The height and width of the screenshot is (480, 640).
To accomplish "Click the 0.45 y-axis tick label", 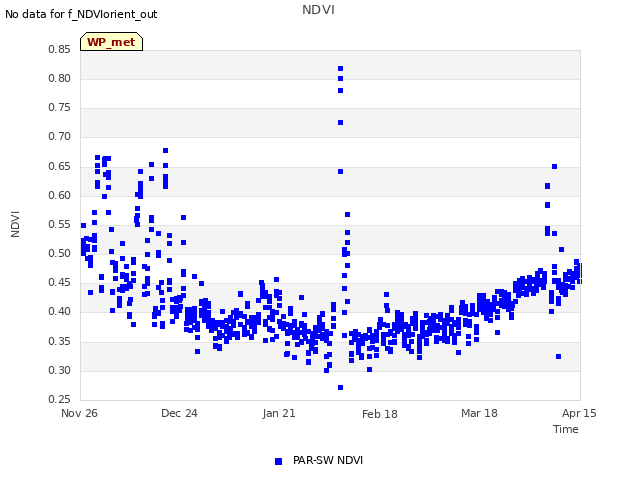I will coord(60,282).
